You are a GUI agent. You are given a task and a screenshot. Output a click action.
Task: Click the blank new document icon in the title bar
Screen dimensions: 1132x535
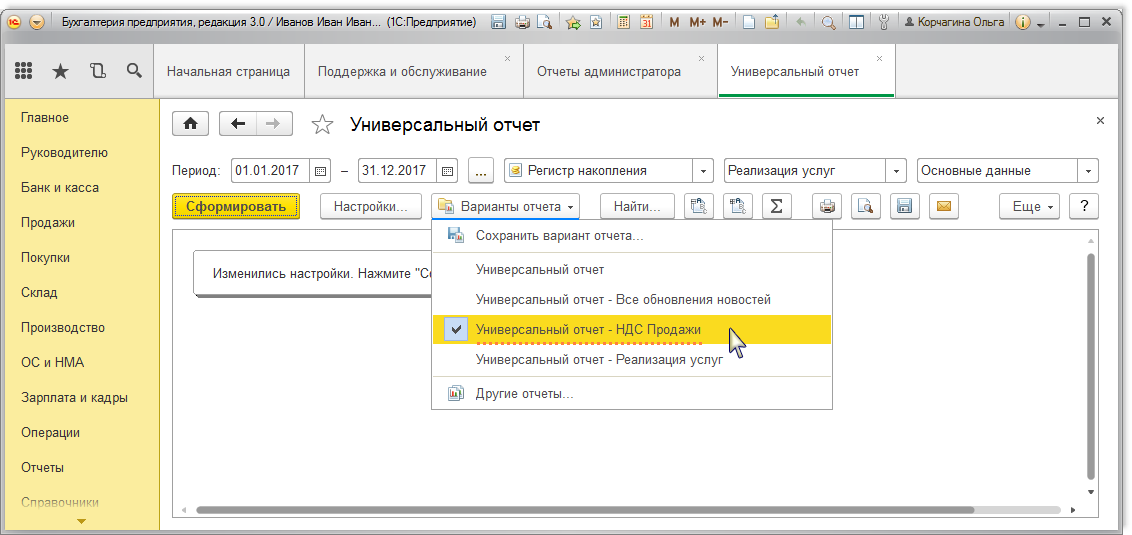pos(749,22)
